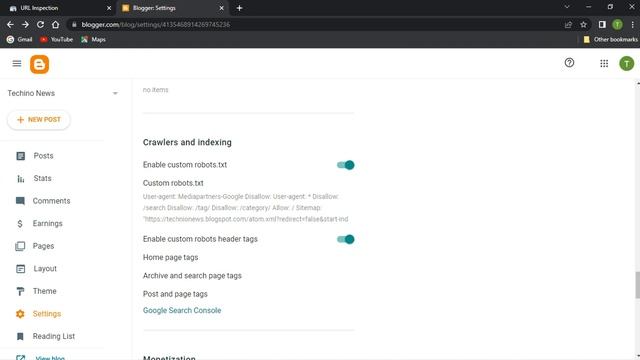Viewport: 640px width, 360px height.
Task: Click the Comments speech bubble icon
Action: [20, 201]
